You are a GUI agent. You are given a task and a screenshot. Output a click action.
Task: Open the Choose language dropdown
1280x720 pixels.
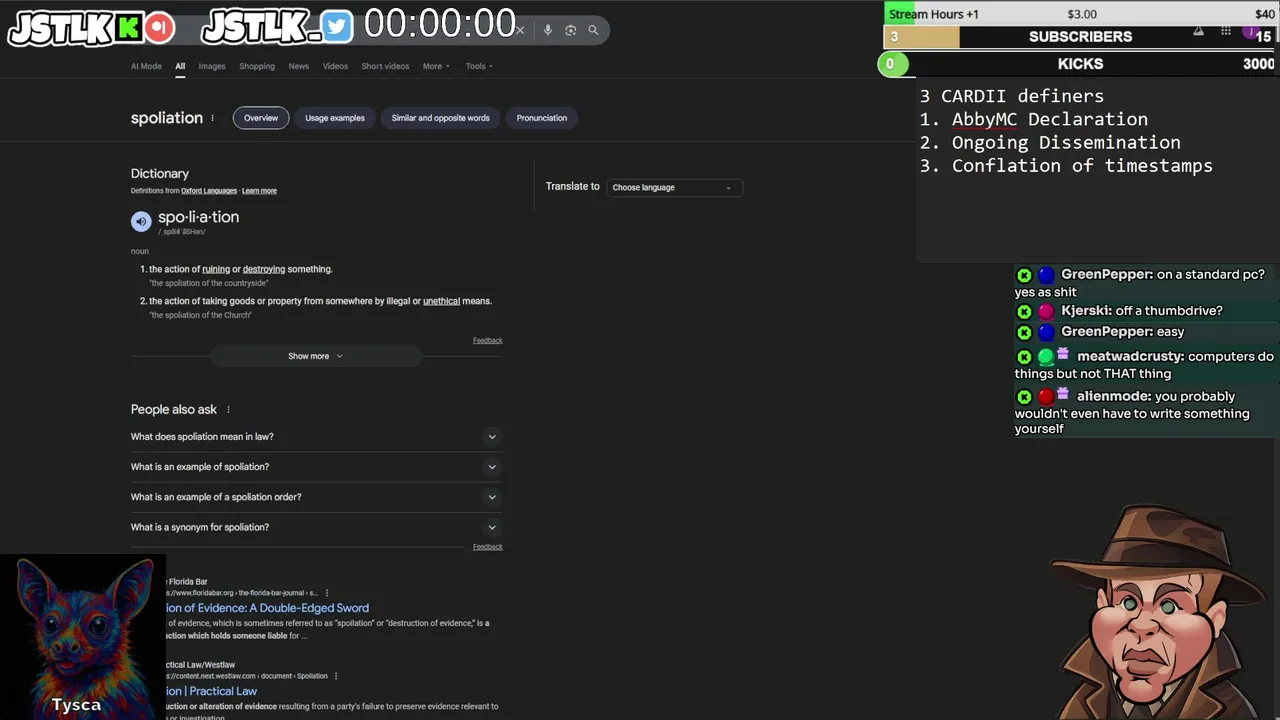point(673,187)
